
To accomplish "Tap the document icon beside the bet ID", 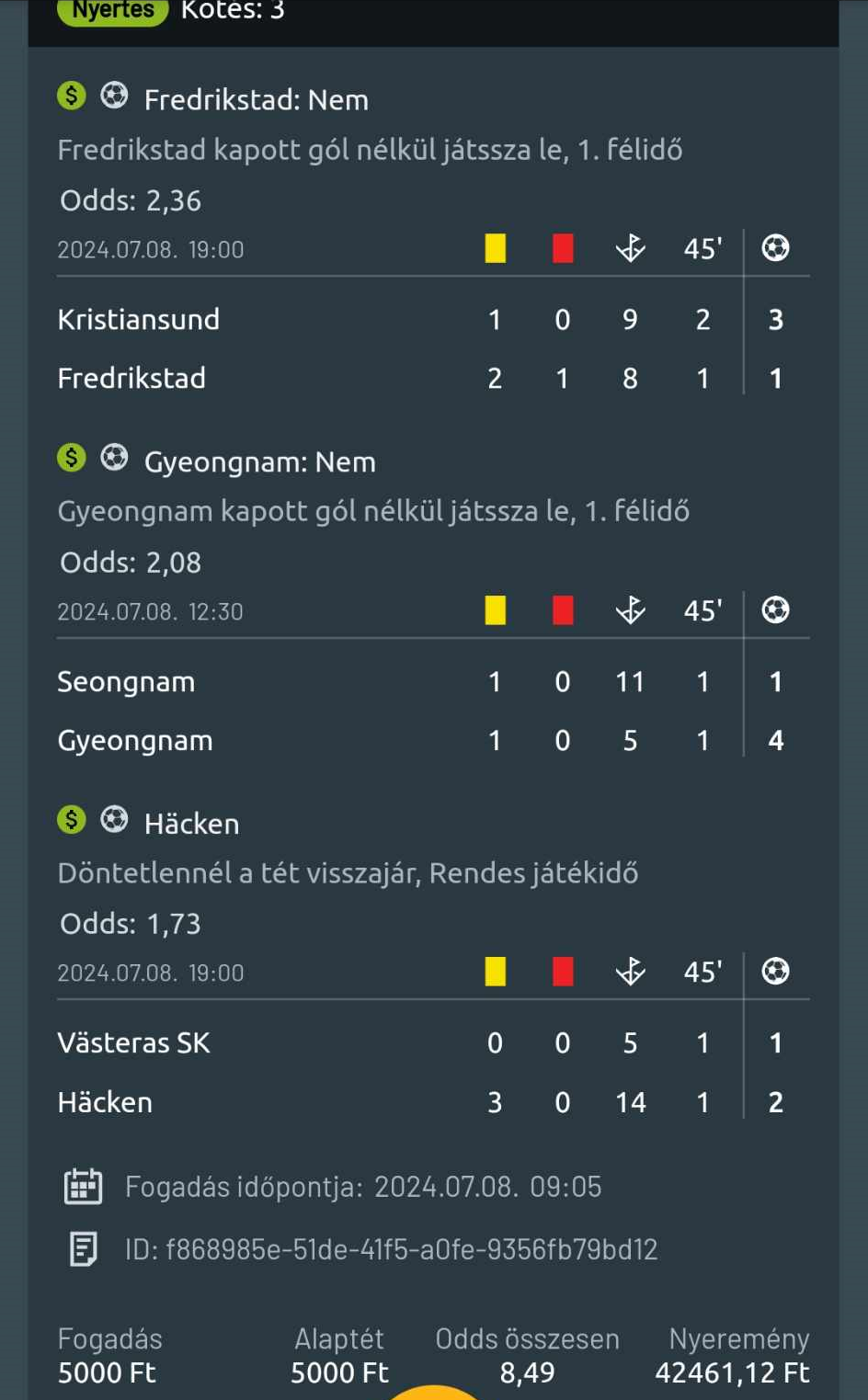I will [x=83, y=1249].
